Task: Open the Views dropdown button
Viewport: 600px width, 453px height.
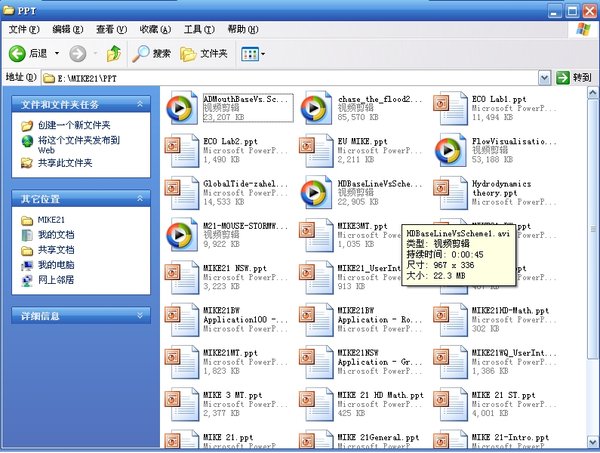Action: [x=253, y=52]
